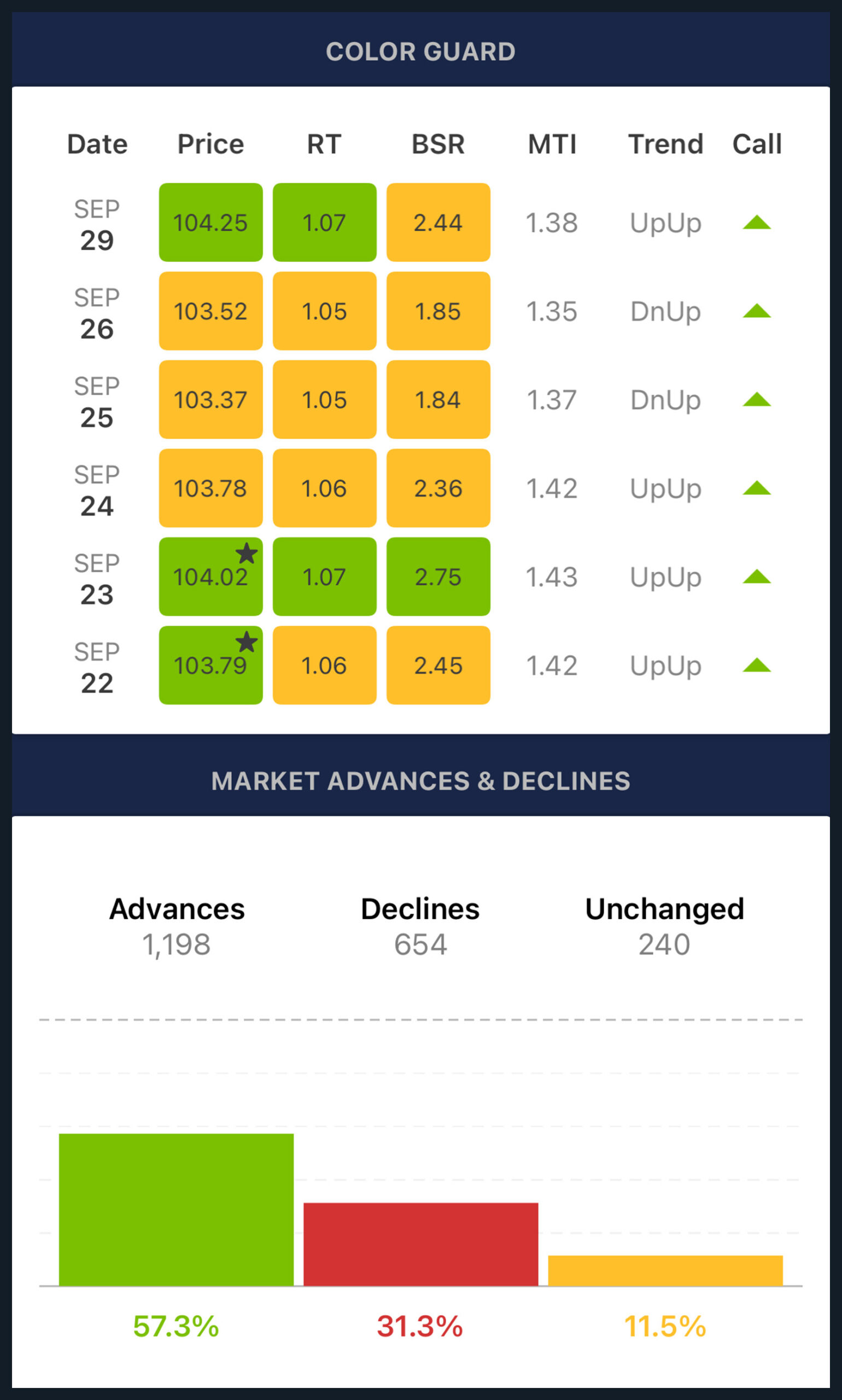The width and height of the screenshot is (842, 1400).
Task: Click the Sep 22 green call arrow
Action: [756, 665]
